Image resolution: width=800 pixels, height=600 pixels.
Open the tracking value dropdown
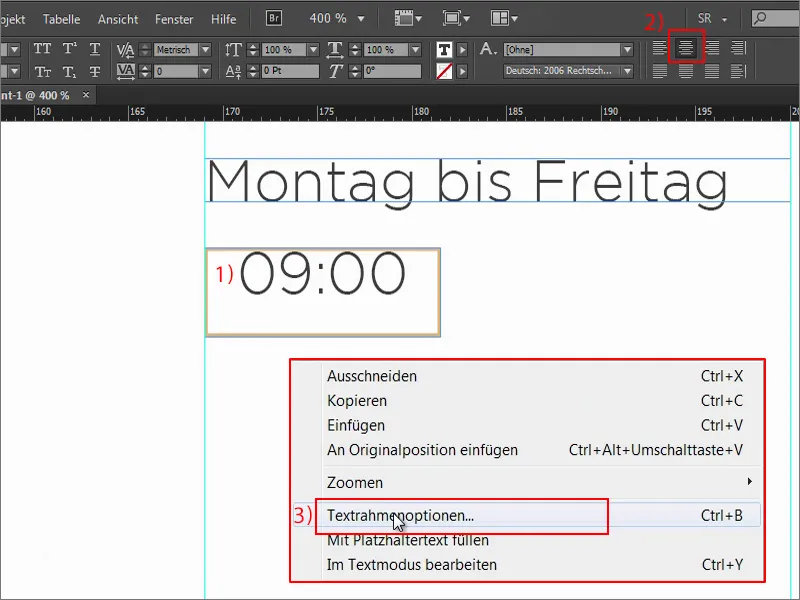coord(205,71)
